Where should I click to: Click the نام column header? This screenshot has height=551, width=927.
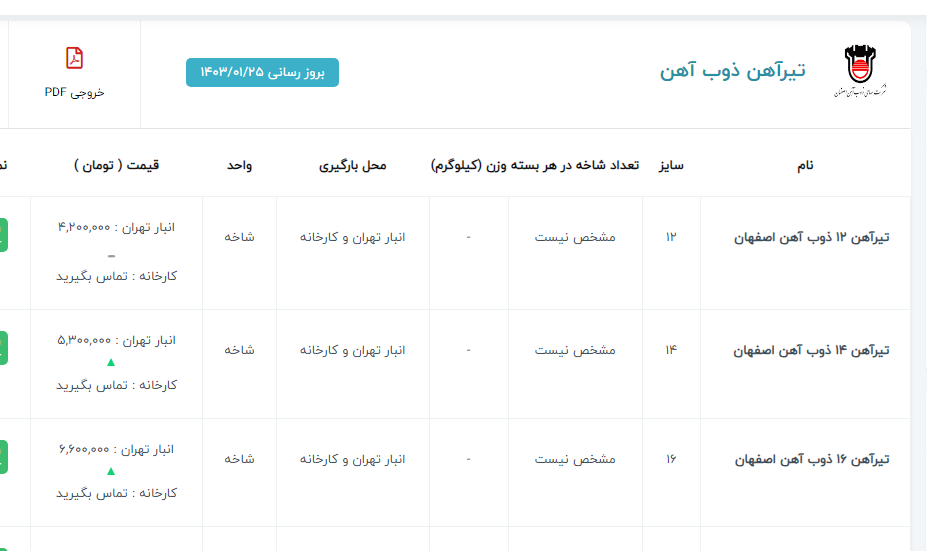pos(804,165)
